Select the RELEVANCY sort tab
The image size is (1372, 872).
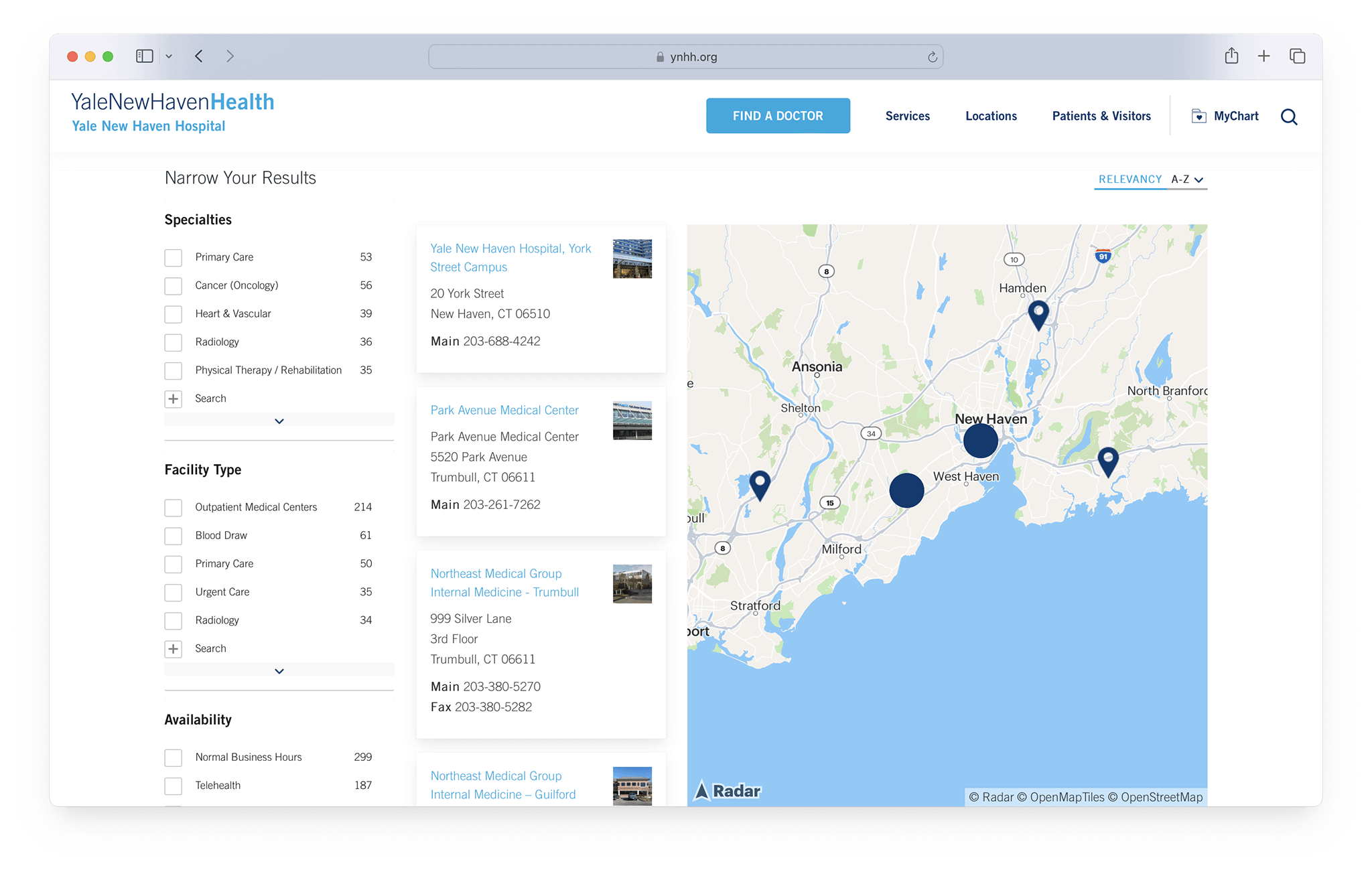(x=1130, y=179)
